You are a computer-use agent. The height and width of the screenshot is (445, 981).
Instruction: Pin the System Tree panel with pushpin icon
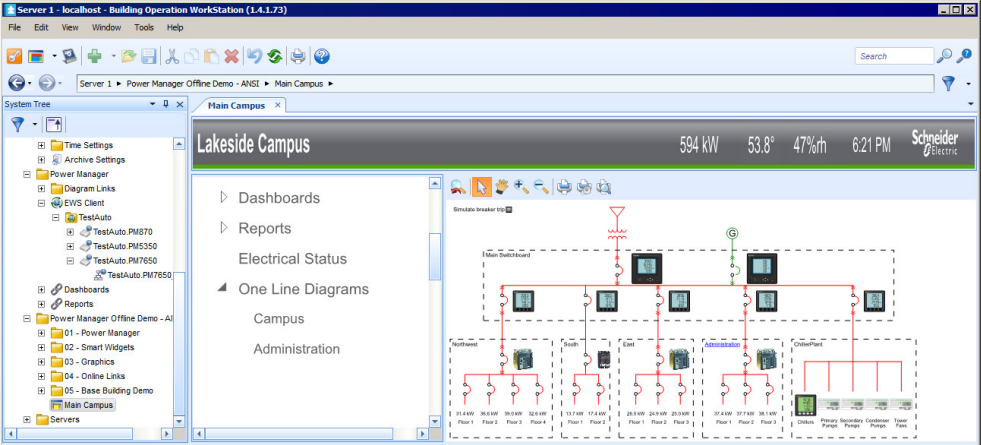coord(166,105)
